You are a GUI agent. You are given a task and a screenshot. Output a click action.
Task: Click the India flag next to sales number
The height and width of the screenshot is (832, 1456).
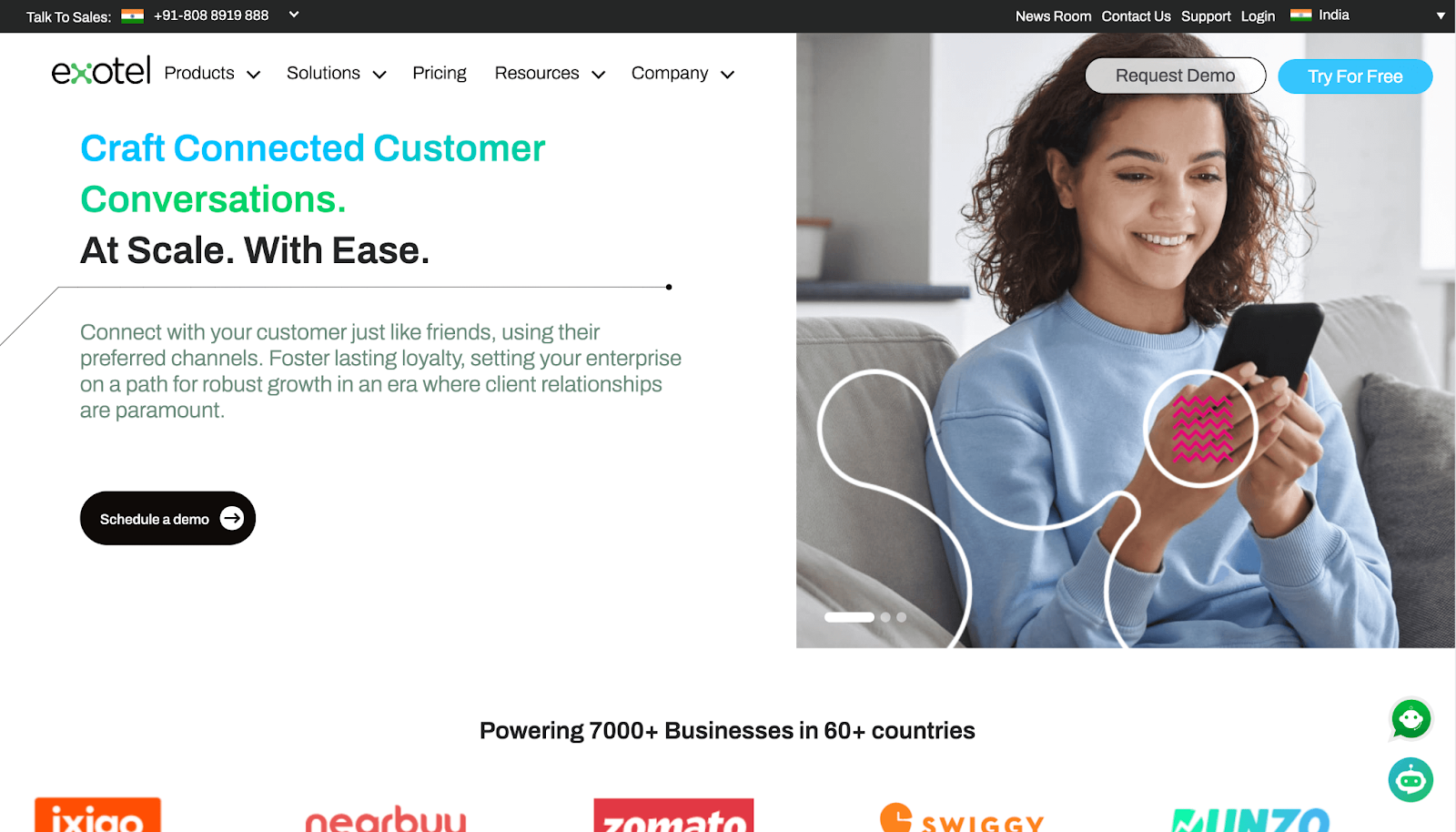tap(133, 15)
